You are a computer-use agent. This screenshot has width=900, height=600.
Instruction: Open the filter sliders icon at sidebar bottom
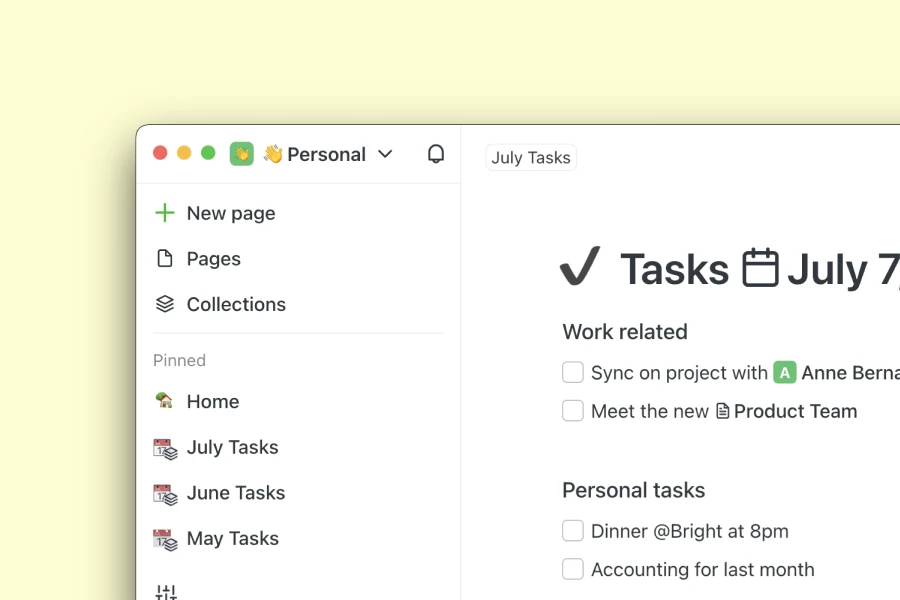click(x=165, y=591)
